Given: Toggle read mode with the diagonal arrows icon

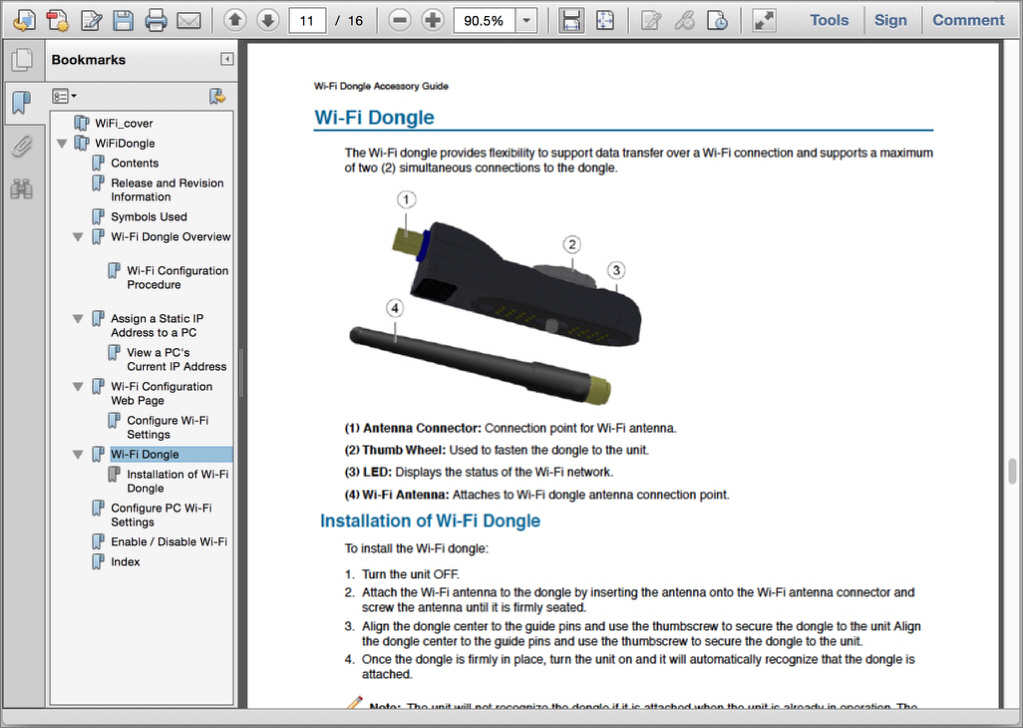Looking at the screenshot, I should 764,20.
